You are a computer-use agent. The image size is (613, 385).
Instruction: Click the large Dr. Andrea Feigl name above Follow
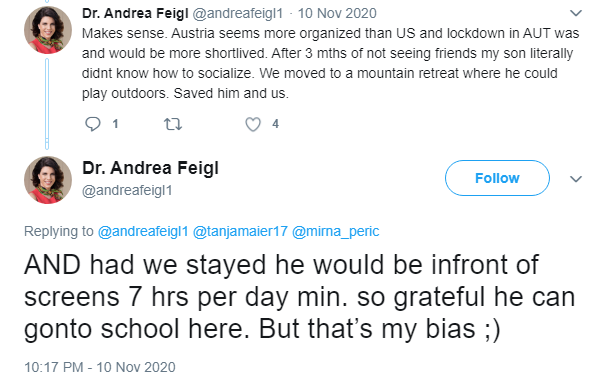151,168
